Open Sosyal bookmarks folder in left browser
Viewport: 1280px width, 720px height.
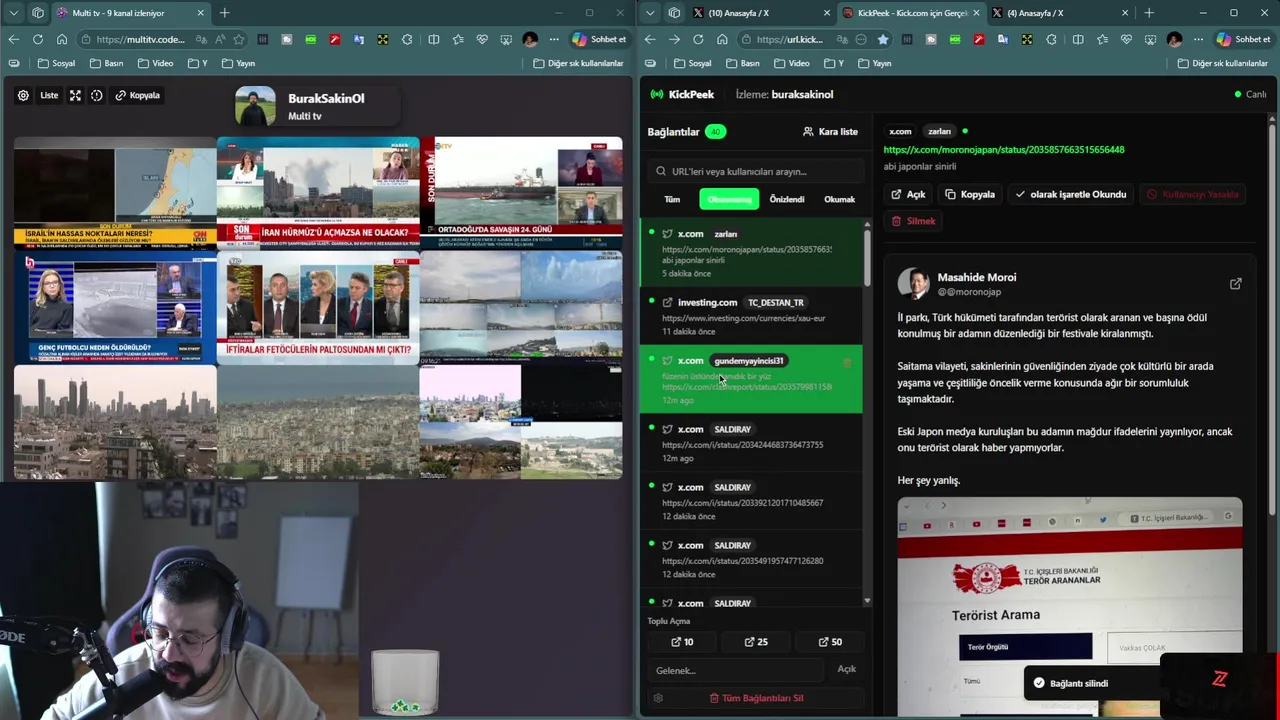(57, 63)
